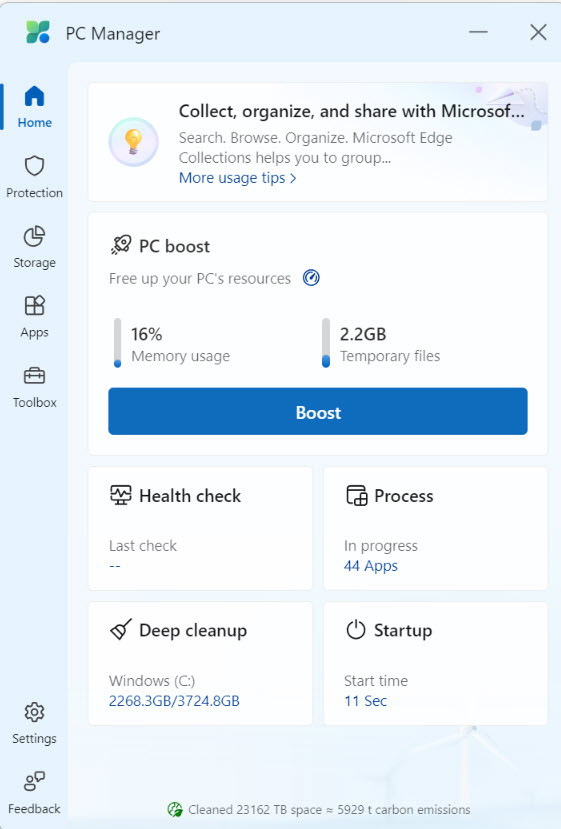This screenshot has height=829, width=561.
Task: Click the 11 Sec startup time link
Action: click(365, 701)
